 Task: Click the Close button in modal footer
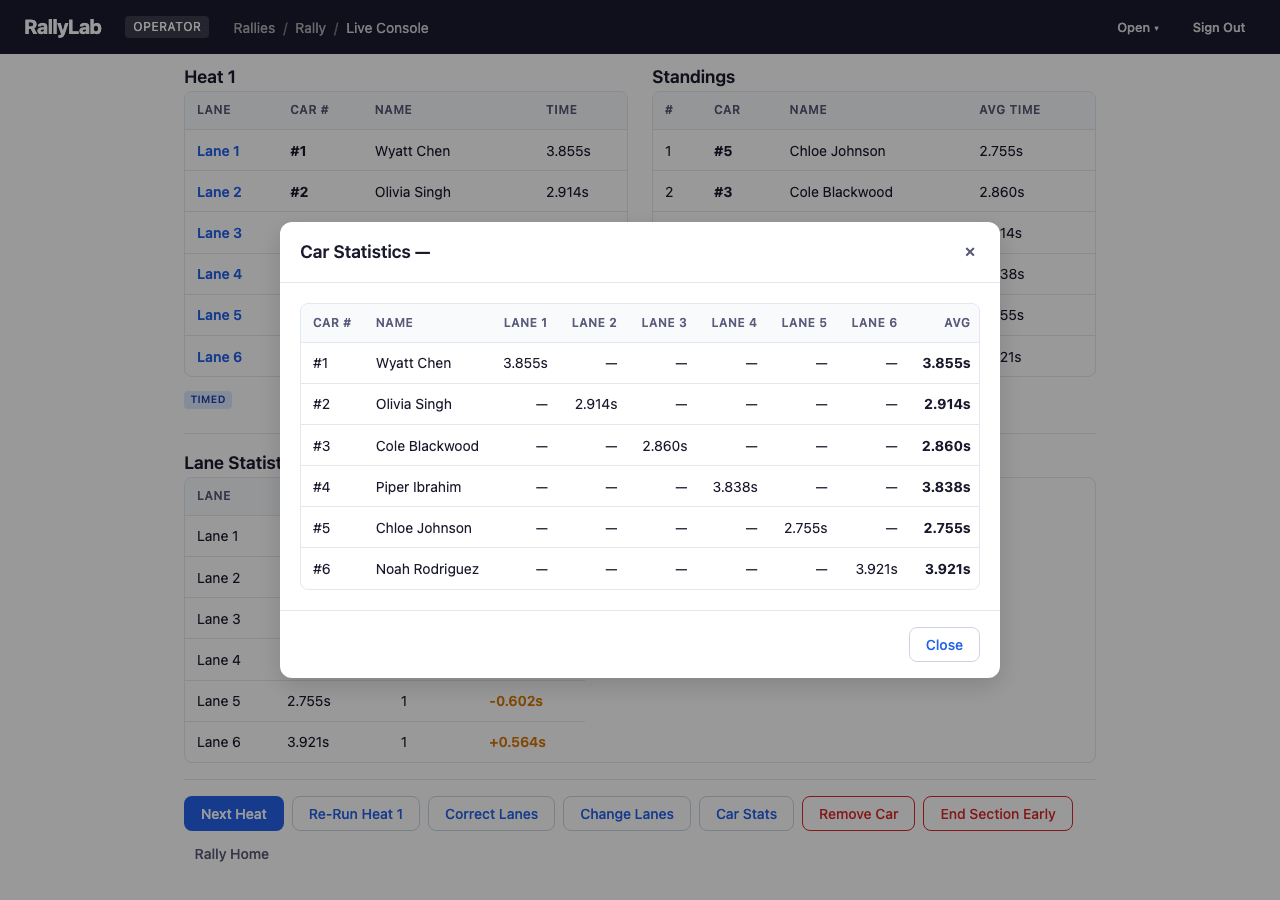coord(943,645)
